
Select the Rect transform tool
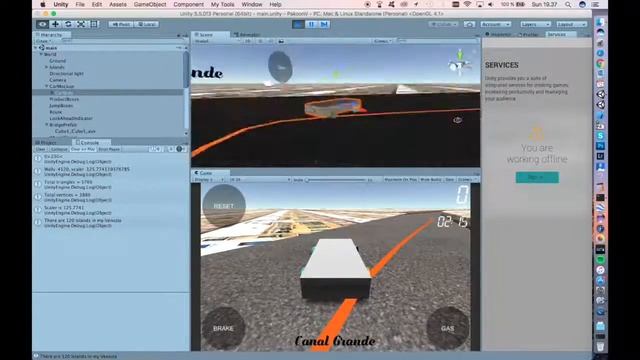coord(94,24)
